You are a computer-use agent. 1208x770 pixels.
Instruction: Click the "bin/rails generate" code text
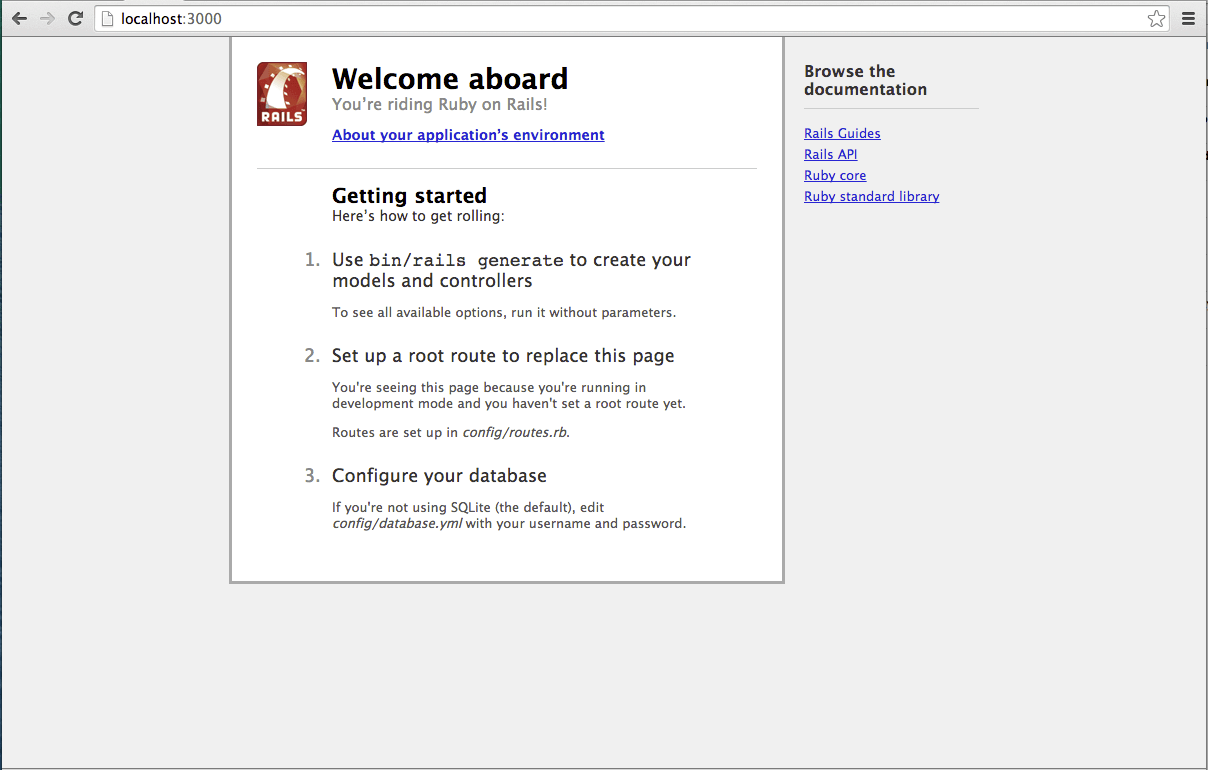(x=466, y=260)
